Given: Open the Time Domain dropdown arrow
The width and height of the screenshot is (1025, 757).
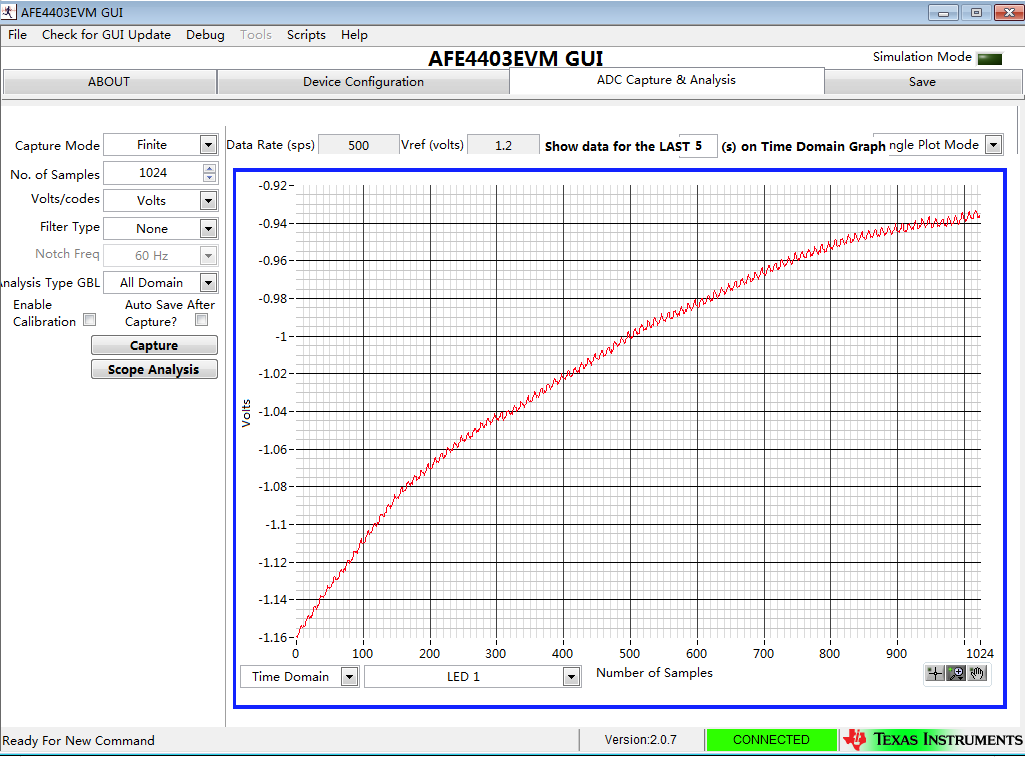Looking at the screenshot, I should [350, 677].
